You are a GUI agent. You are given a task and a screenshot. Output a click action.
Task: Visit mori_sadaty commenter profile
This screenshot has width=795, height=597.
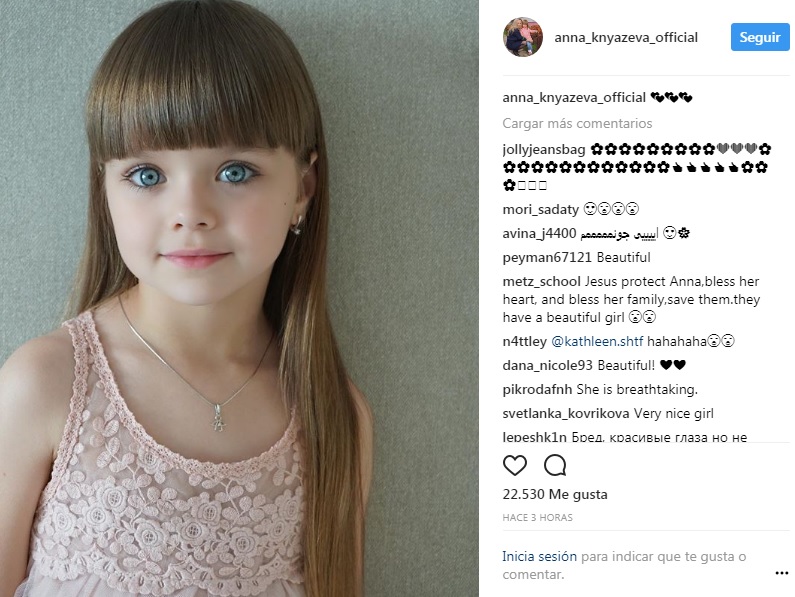click(x=540, y=209)
